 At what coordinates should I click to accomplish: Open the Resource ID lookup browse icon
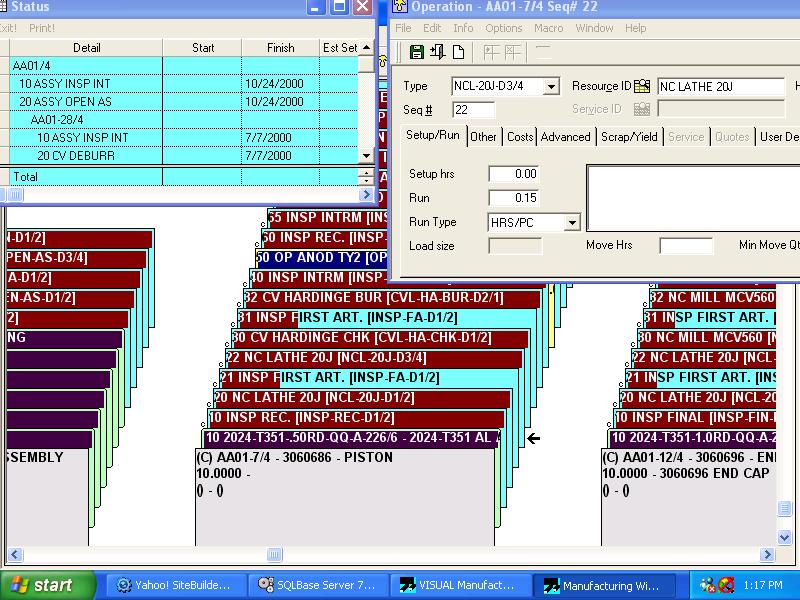(642, 87)
